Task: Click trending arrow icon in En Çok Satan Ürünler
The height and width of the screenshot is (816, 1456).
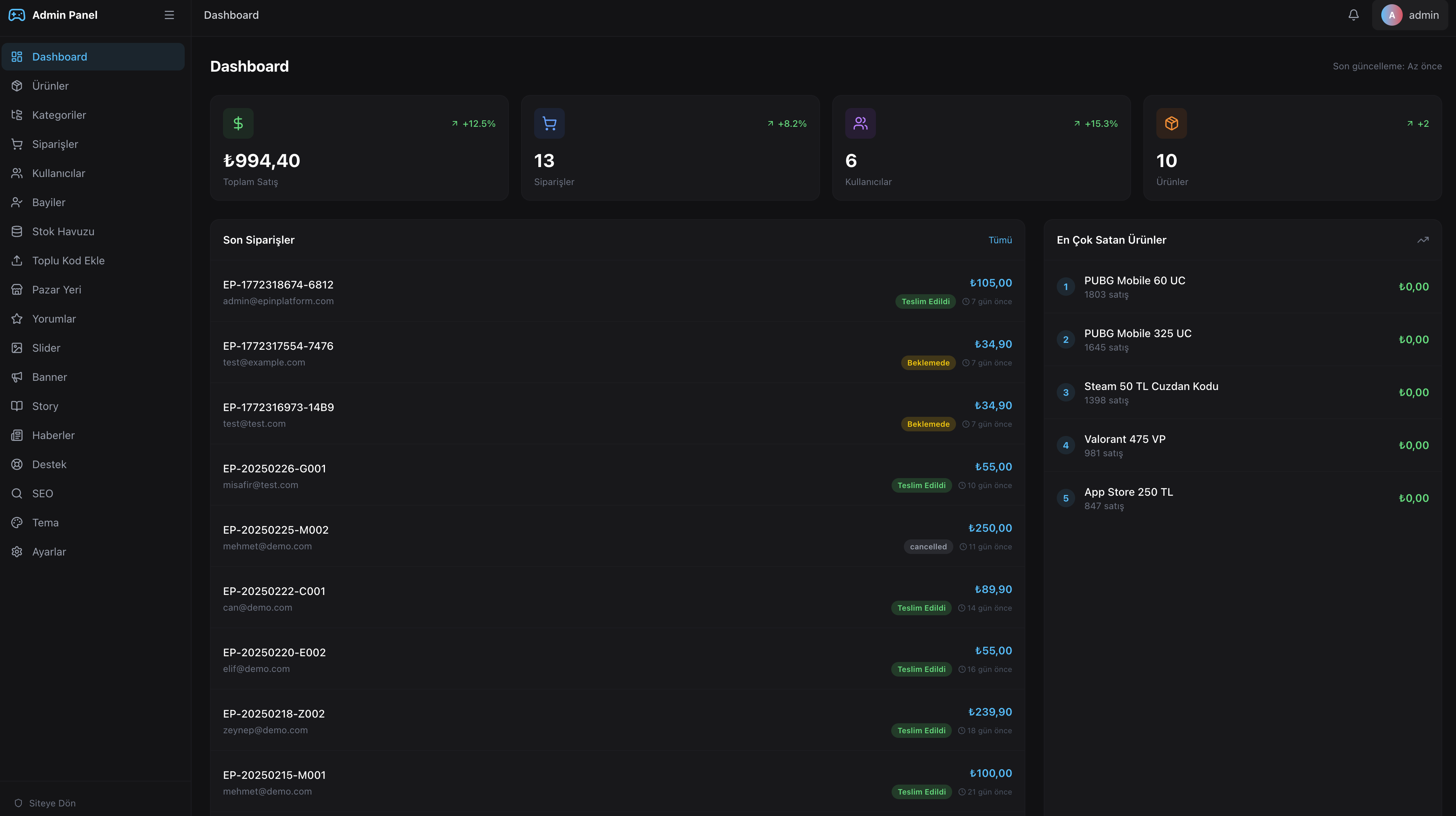Action: tap(1423, 239)
